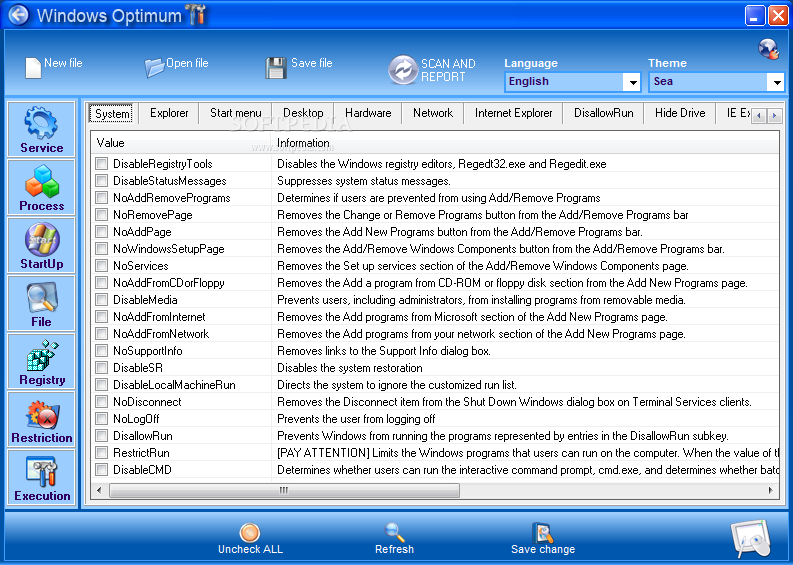
Task: Switch to the Hardware tab
Action: click(x=368, y=113)
